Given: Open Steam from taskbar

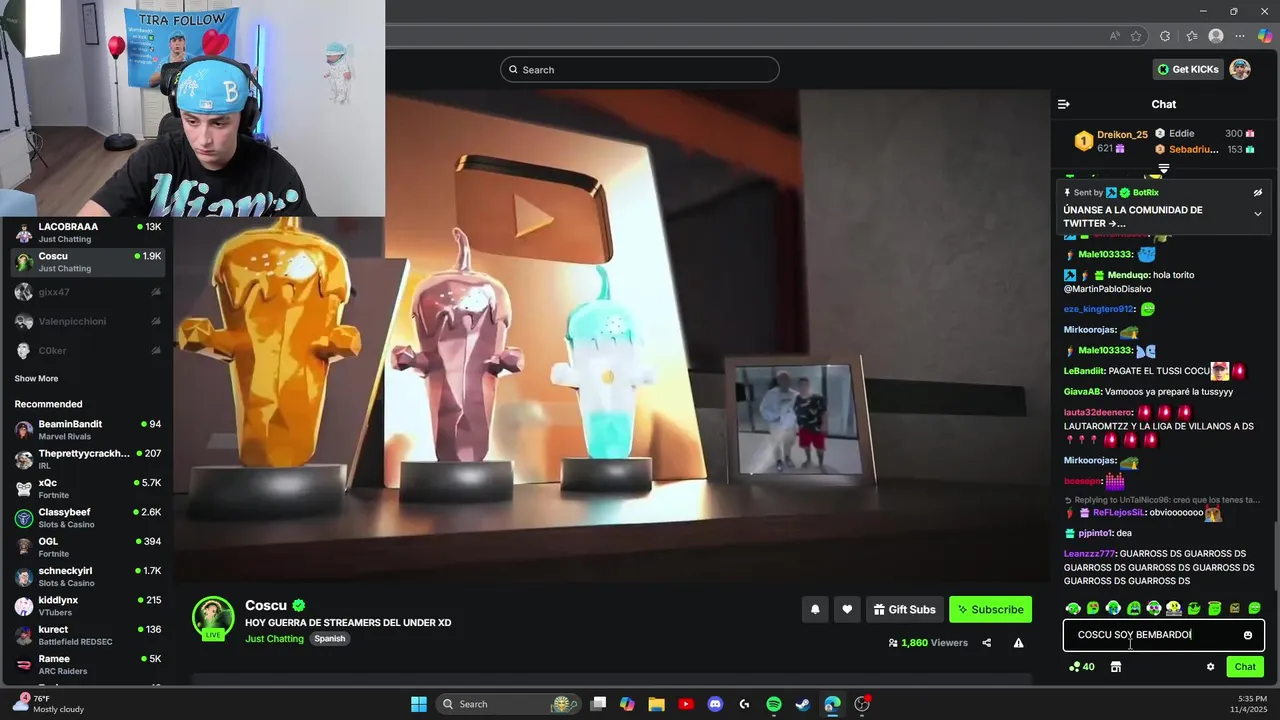Looking at the screenshot, I should [803, 704].
